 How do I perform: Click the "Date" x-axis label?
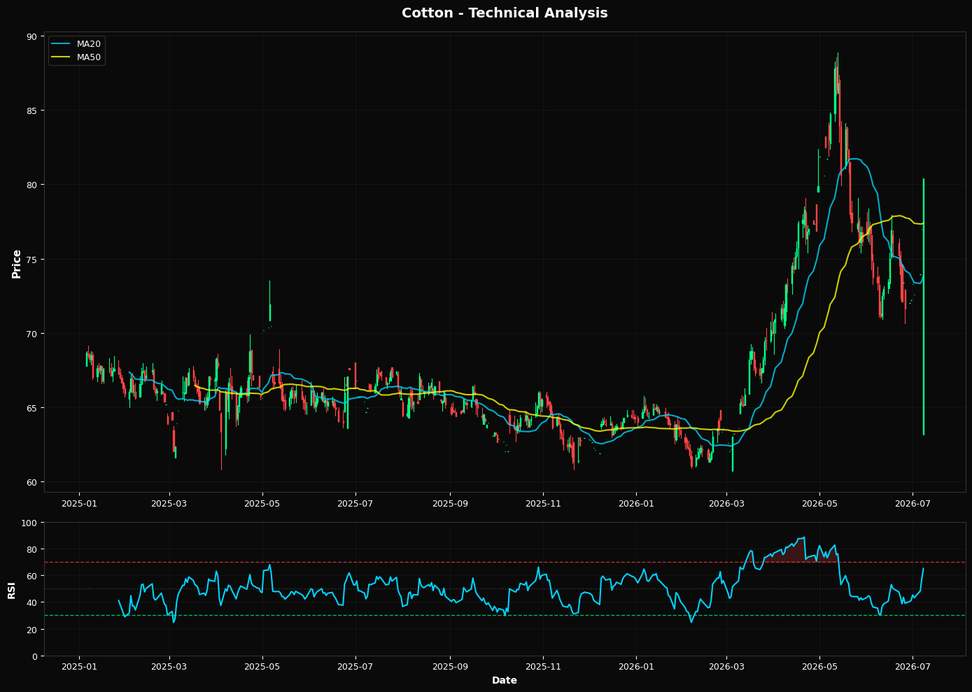(504, 680)
